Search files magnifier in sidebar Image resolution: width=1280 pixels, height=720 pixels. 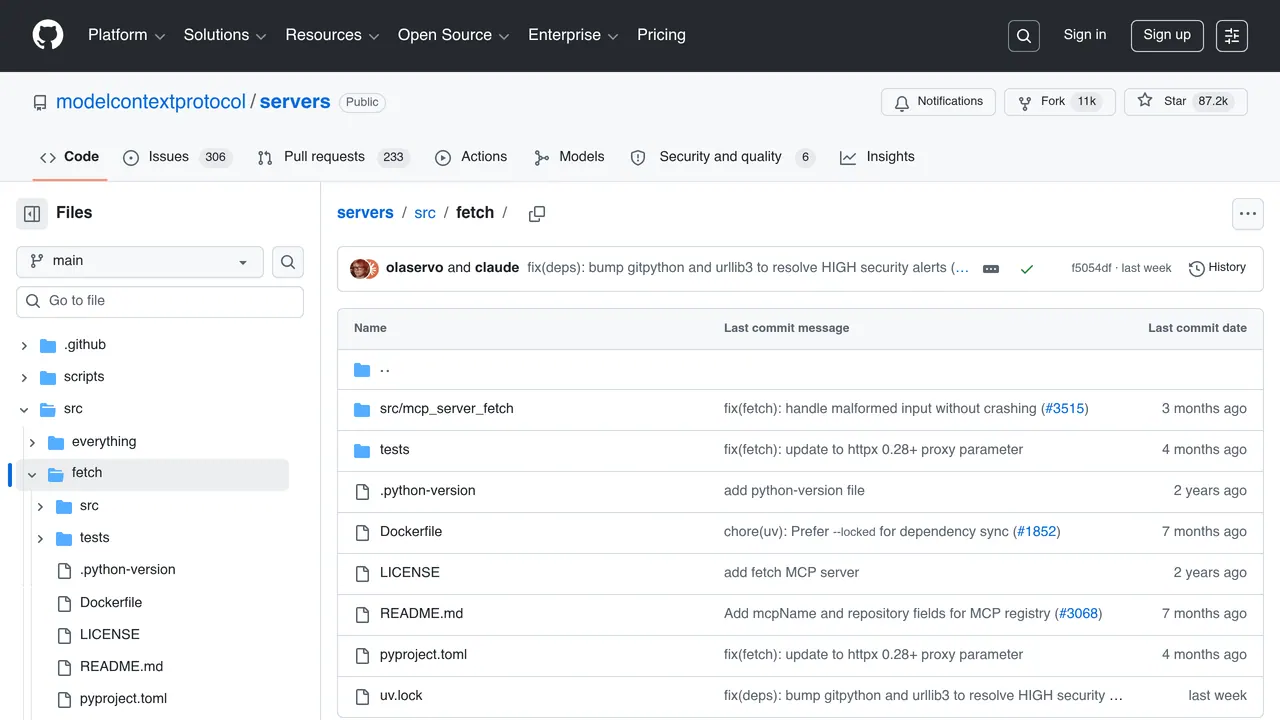point(288,262)
